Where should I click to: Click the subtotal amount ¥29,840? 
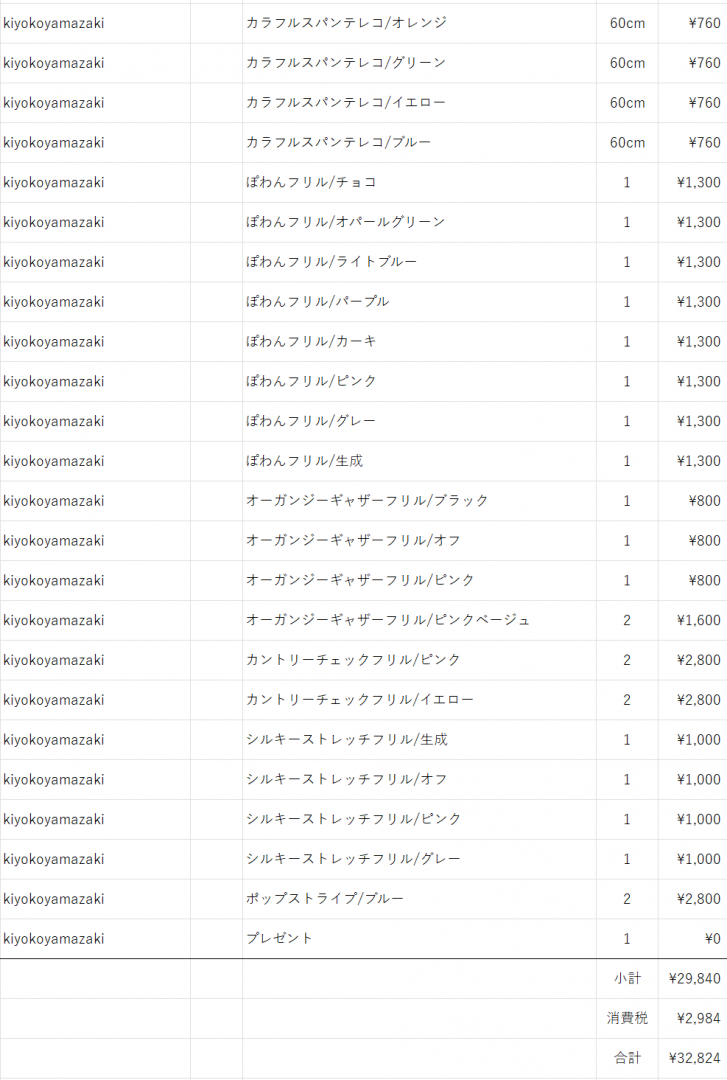[x=693, y=979]
